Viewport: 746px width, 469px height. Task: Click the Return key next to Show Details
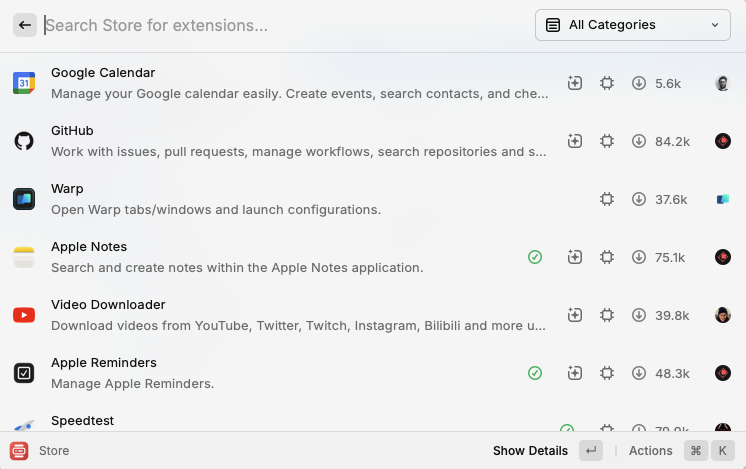coord(591,450)
